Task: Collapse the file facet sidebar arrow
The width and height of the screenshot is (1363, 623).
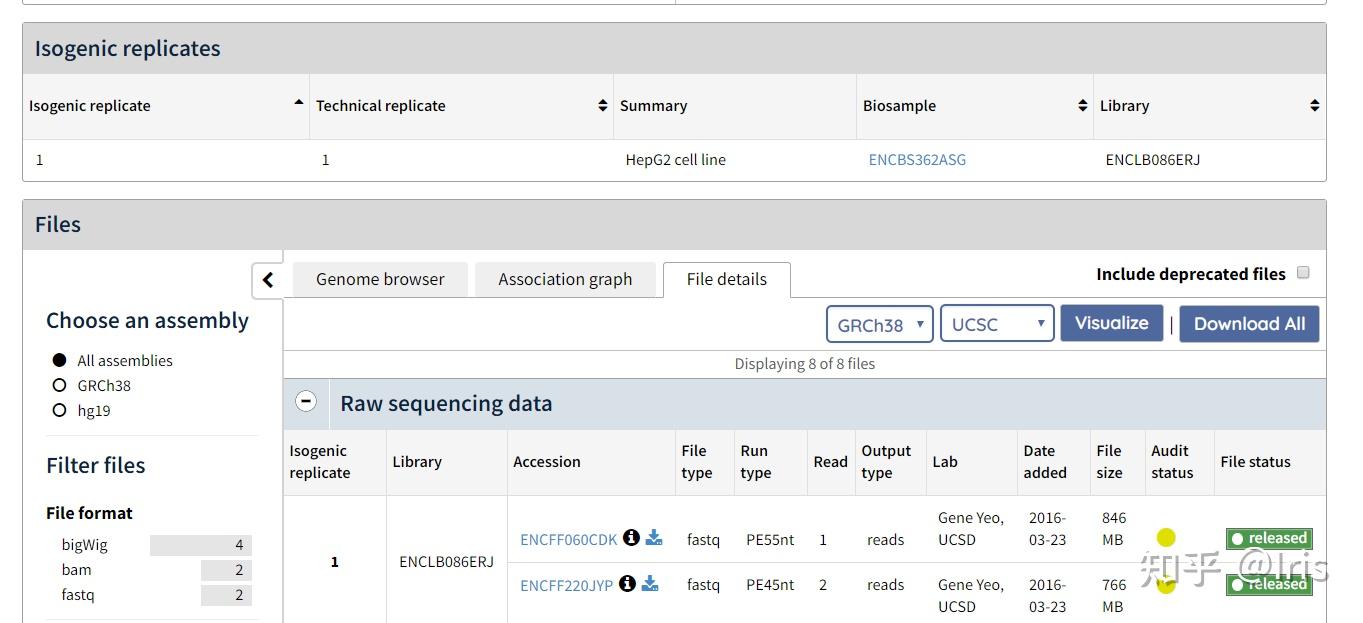Action: coord(268,280)
